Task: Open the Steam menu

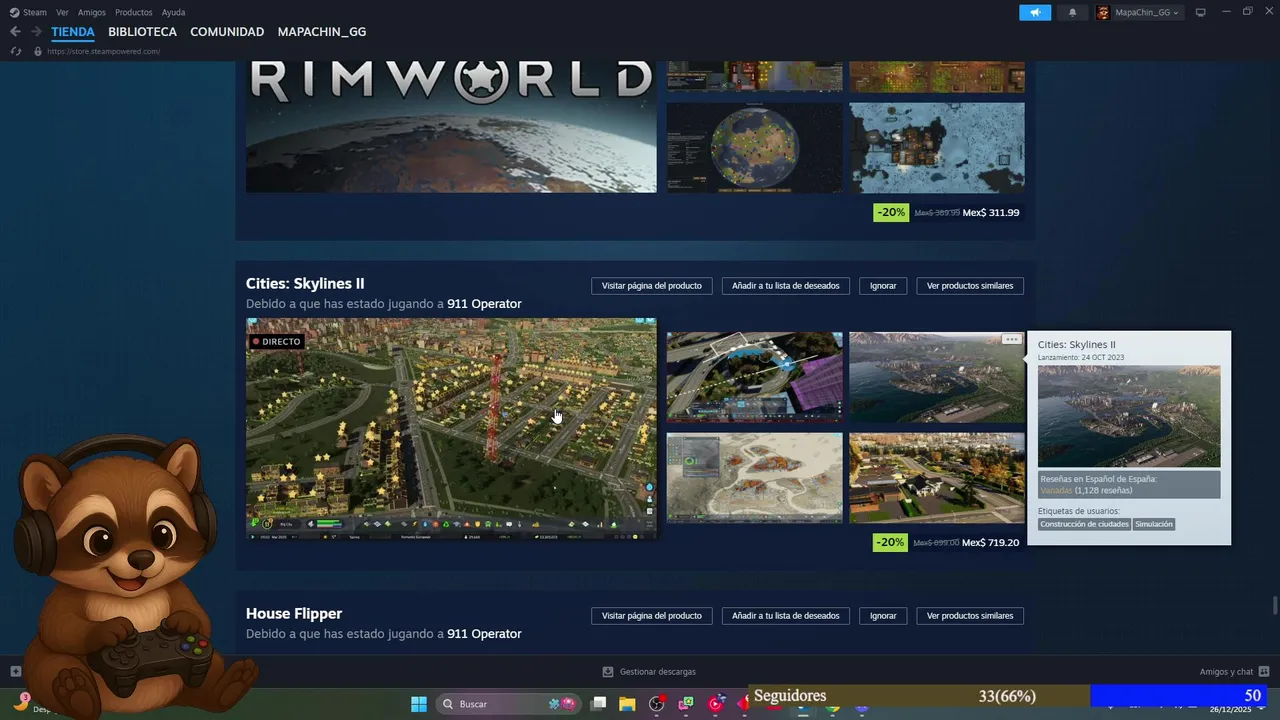Action: [x=35, y=12]
